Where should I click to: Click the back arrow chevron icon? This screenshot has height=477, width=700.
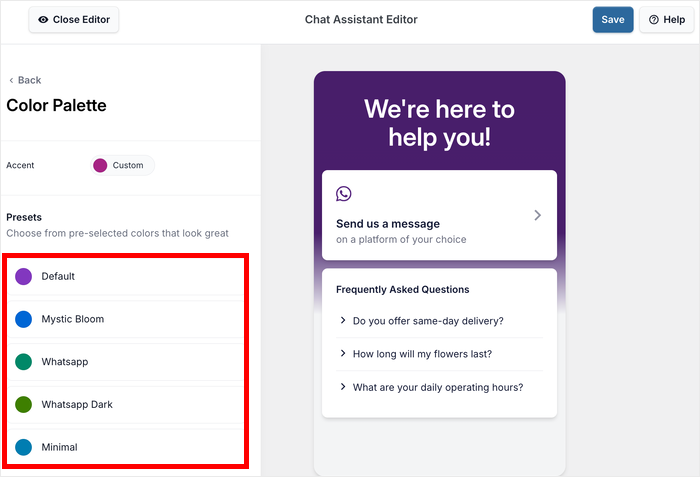11,80
